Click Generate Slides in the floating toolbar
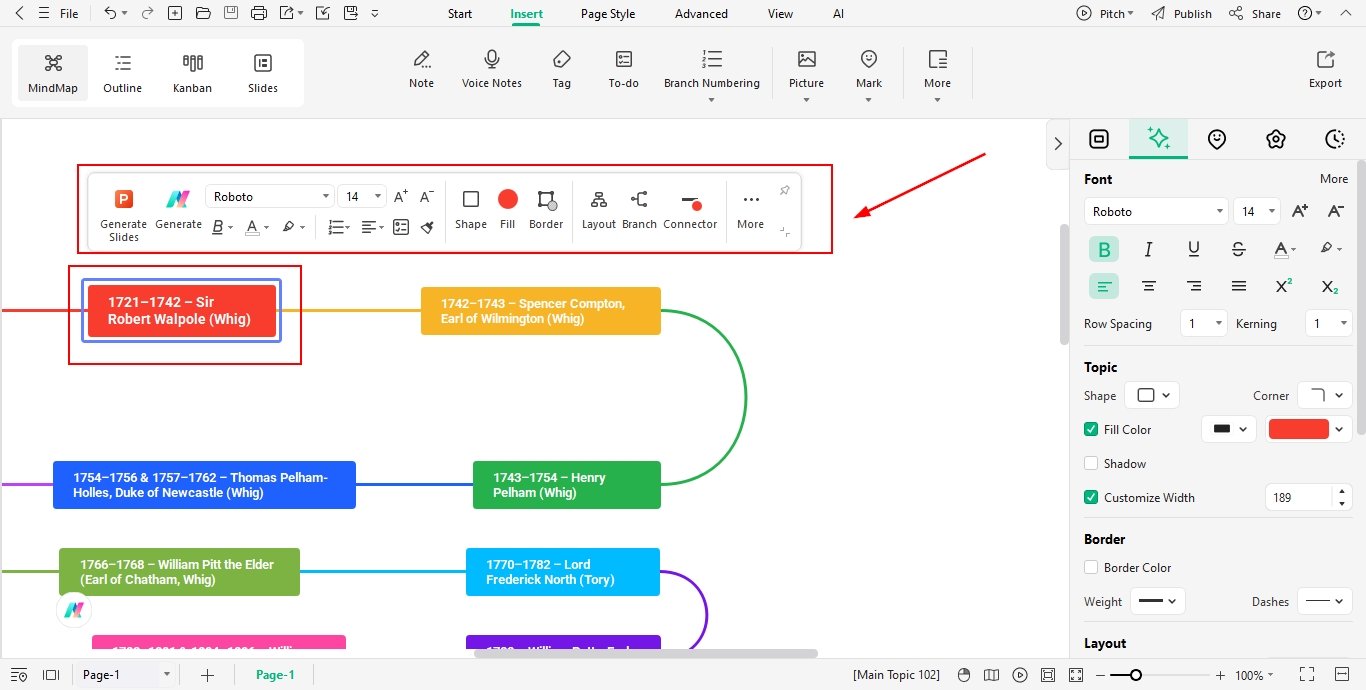Viewport: 1366px width, 690px height. coord(124,215)
